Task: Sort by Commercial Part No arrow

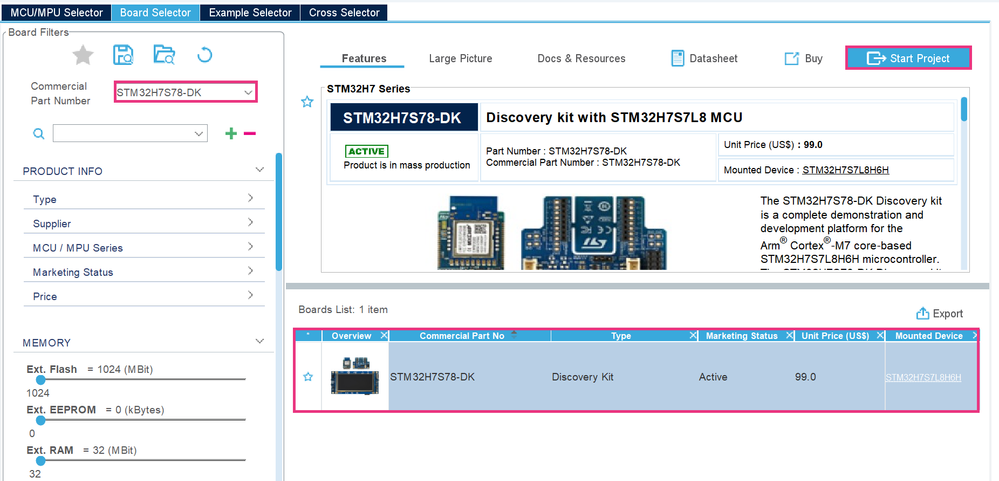Action: point(514,334)
